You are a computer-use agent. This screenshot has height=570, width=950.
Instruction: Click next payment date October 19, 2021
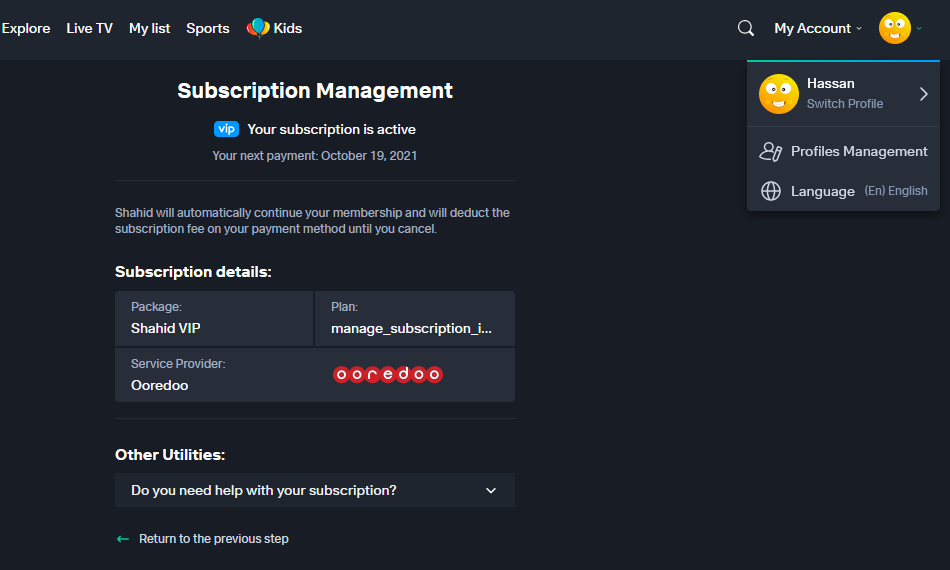(x=369, y=156)
